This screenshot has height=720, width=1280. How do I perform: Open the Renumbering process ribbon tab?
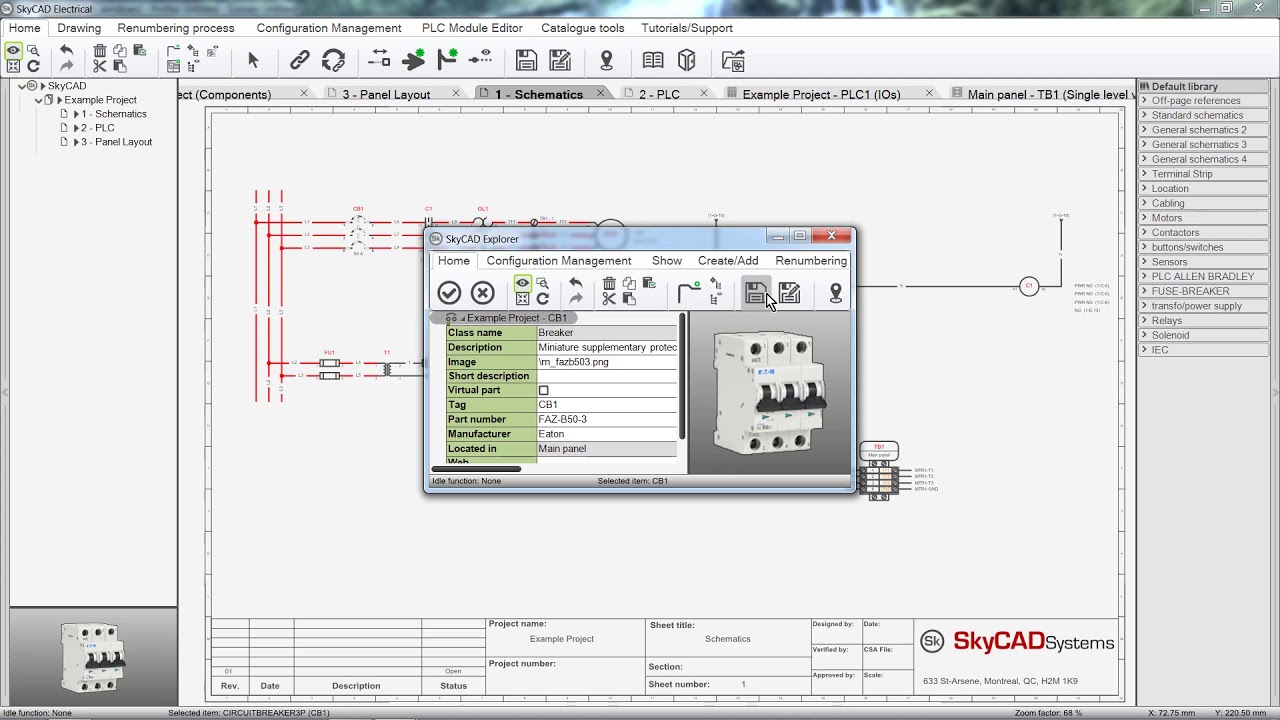tap(176, 28)
